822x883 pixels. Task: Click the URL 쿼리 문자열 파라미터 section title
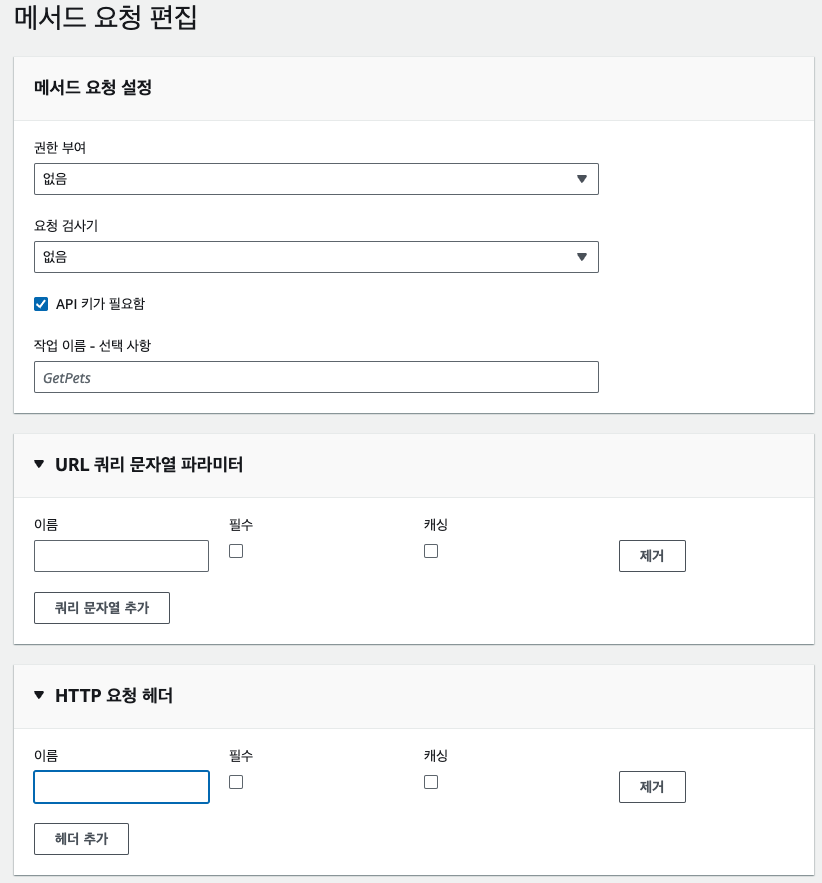pyautogui.click(x=149, y=464)
